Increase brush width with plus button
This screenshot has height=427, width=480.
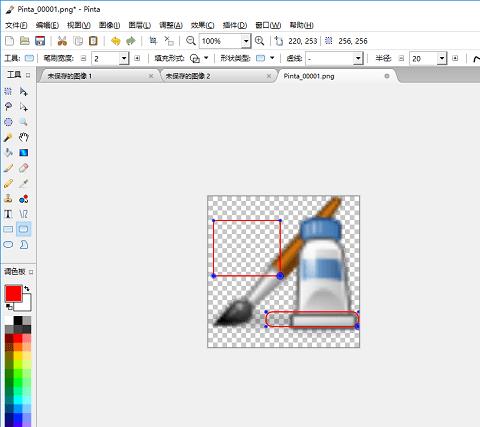(x=137, y=58)
